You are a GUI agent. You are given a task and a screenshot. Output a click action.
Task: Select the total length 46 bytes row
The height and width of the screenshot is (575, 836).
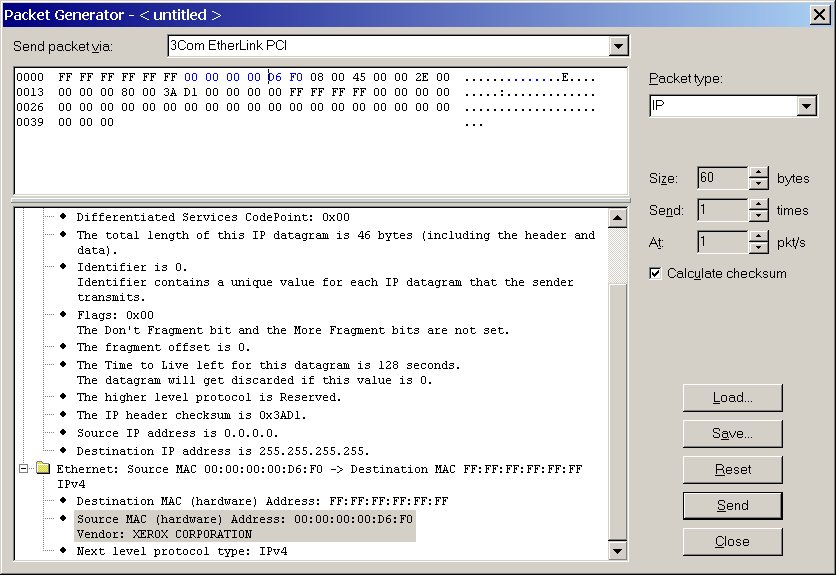pos(336,242)
